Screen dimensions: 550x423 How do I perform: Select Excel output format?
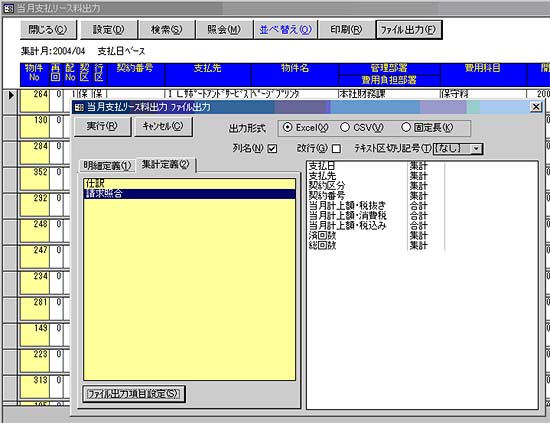click(x=288, y=127)
